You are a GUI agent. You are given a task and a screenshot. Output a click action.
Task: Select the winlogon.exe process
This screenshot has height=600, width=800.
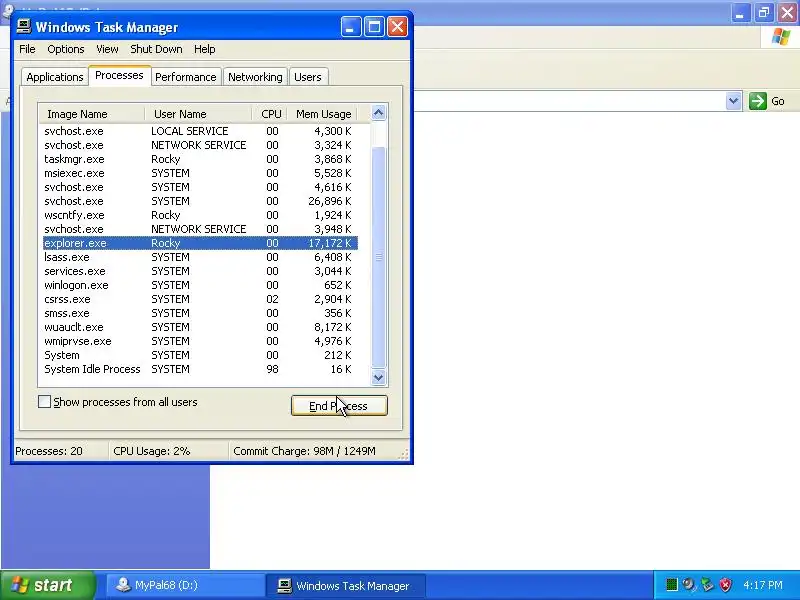point(200,285)
